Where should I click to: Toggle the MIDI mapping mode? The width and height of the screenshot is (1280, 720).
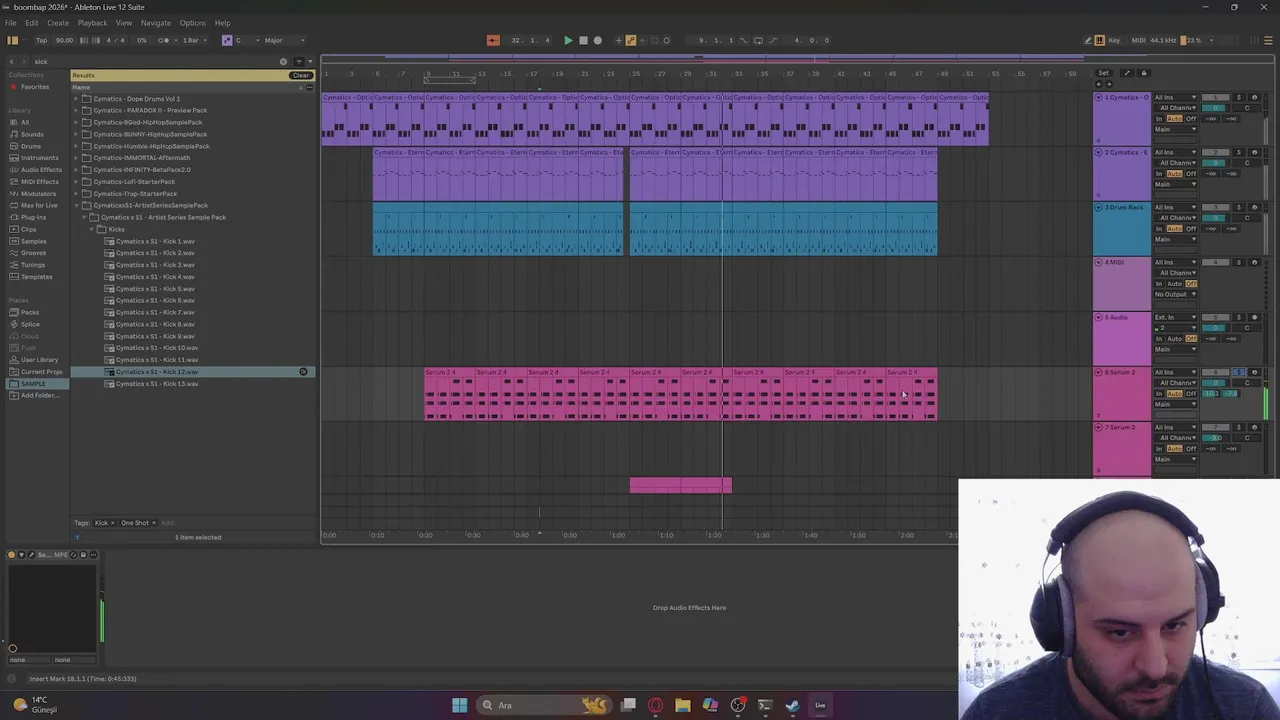(1138, 40)
